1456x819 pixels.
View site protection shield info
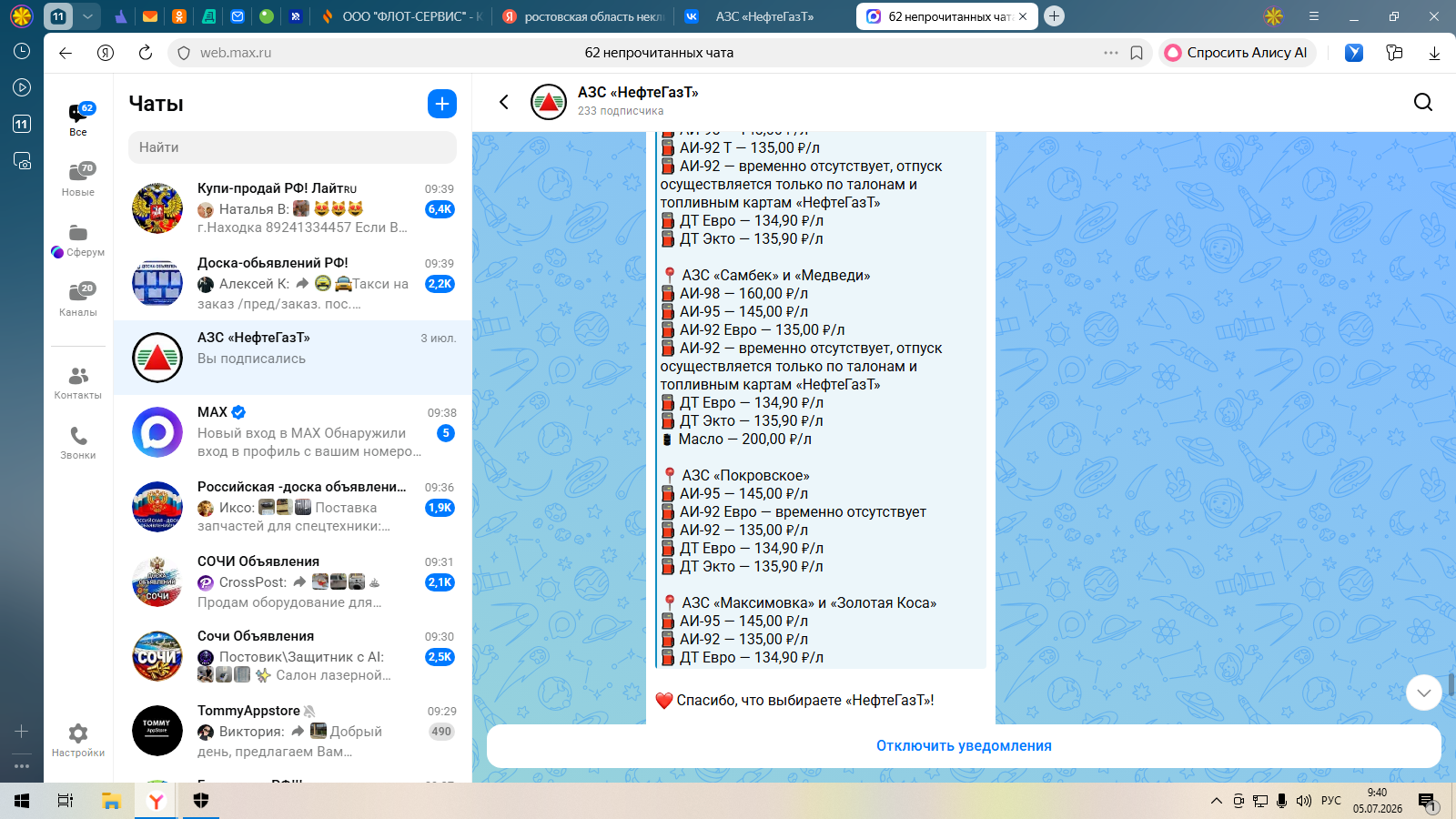point(184,53)
